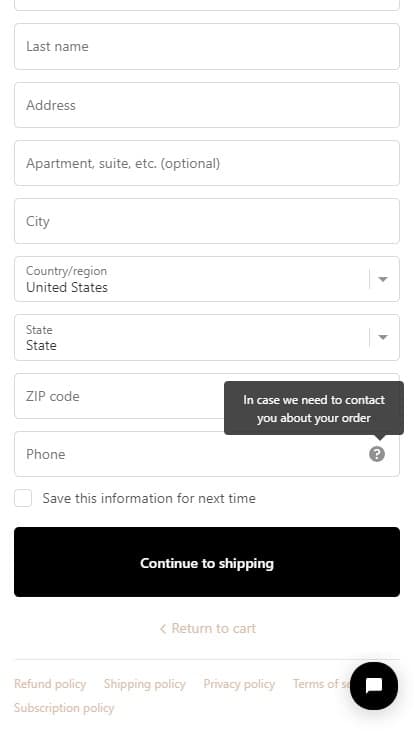Click Continue to shipping
Image resolution: width=414 pixels, height=736 pixels.
(x=207, y=562)
